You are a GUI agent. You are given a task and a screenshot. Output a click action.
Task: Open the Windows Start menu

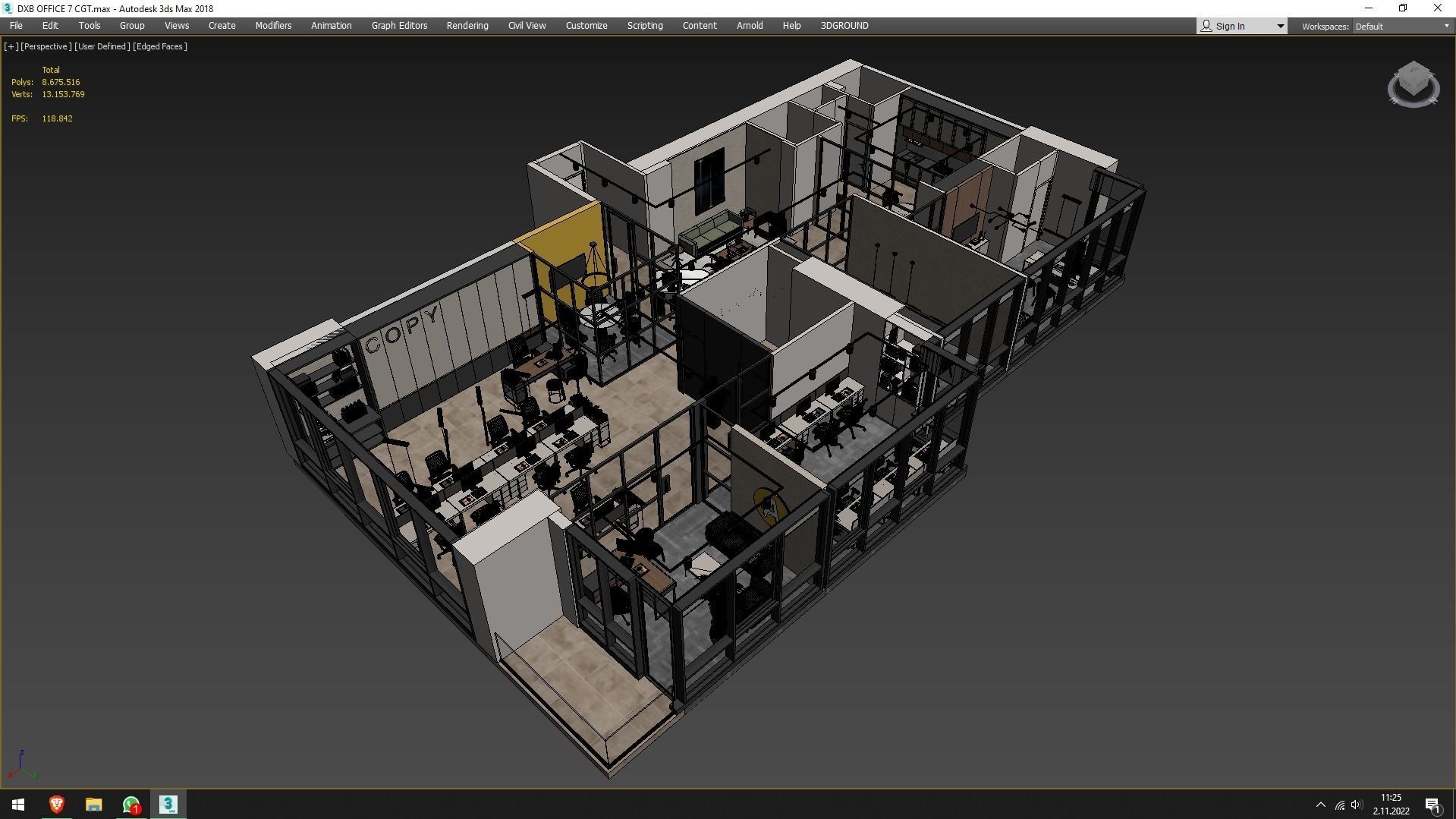click(18, 805)
